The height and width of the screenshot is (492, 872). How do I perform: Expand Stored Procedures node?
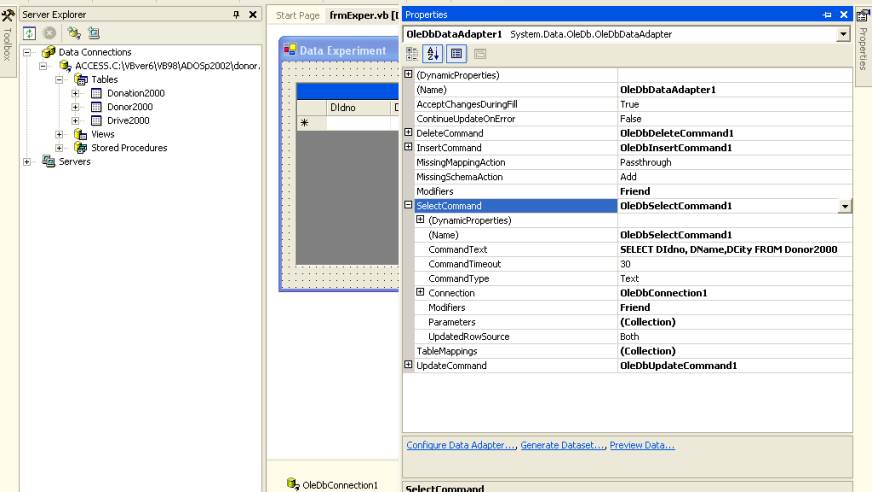pyautogui.click(x=59, y=148)
